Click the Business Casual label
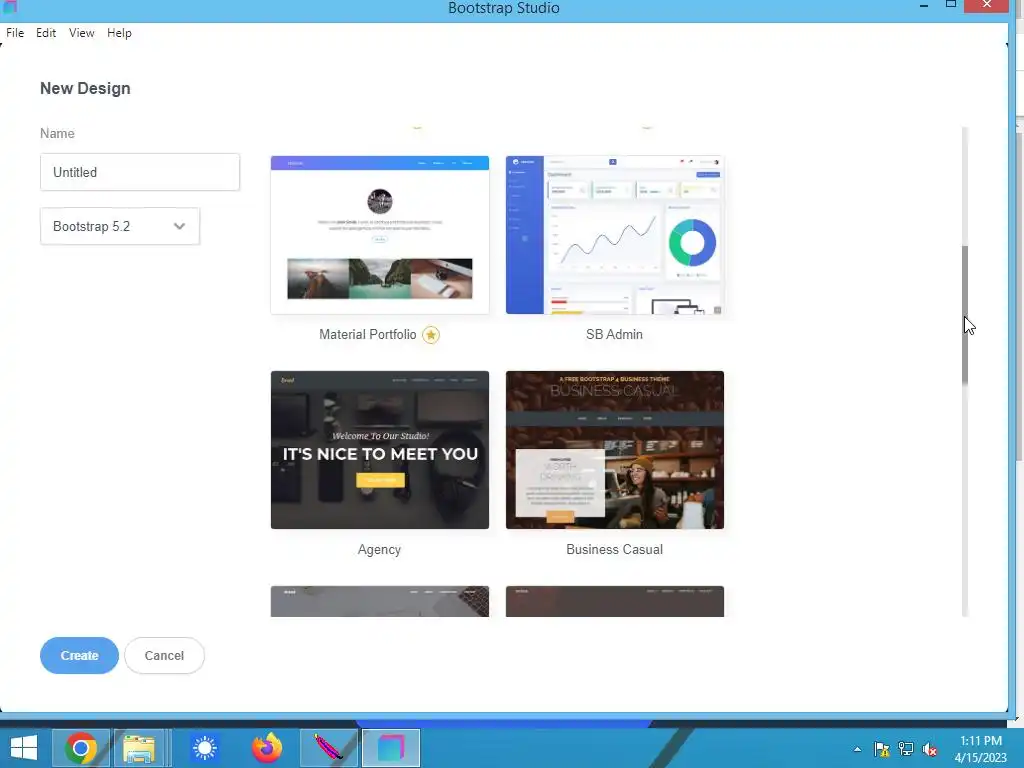This screenshot has height=768, width=1024. click(x=615, y=550)
